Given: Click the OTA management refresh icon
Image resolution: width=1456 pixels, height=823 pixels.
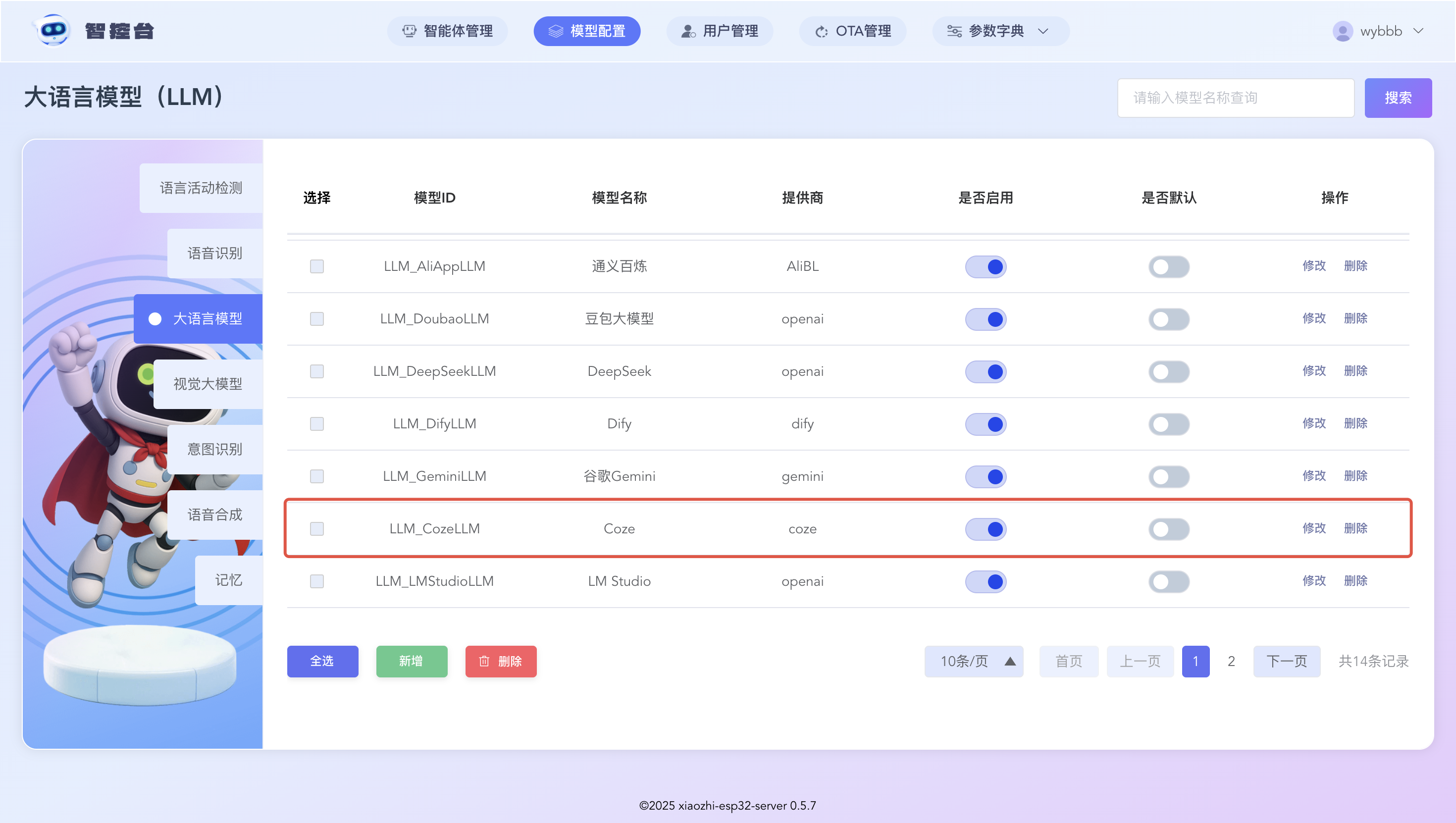Looking at the screenshot, I should coord(821,31).
